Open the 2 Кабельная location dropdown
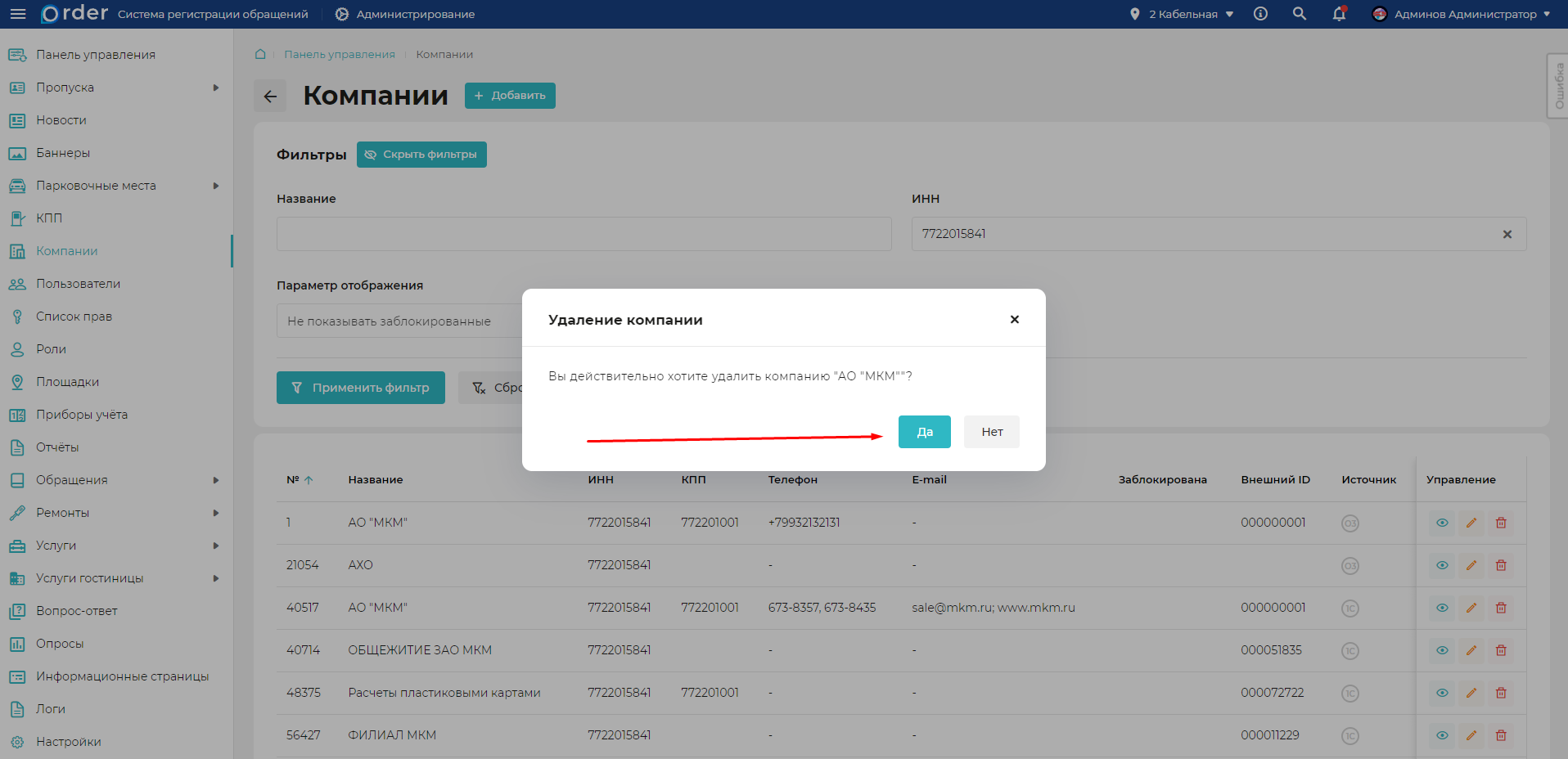 point(1183,14)
